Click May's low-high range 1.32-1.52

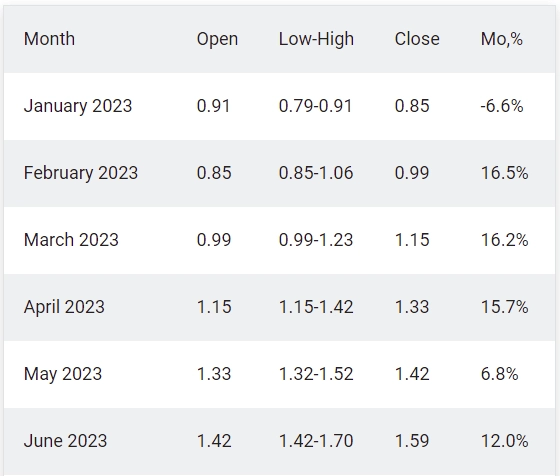coord(316,374)
